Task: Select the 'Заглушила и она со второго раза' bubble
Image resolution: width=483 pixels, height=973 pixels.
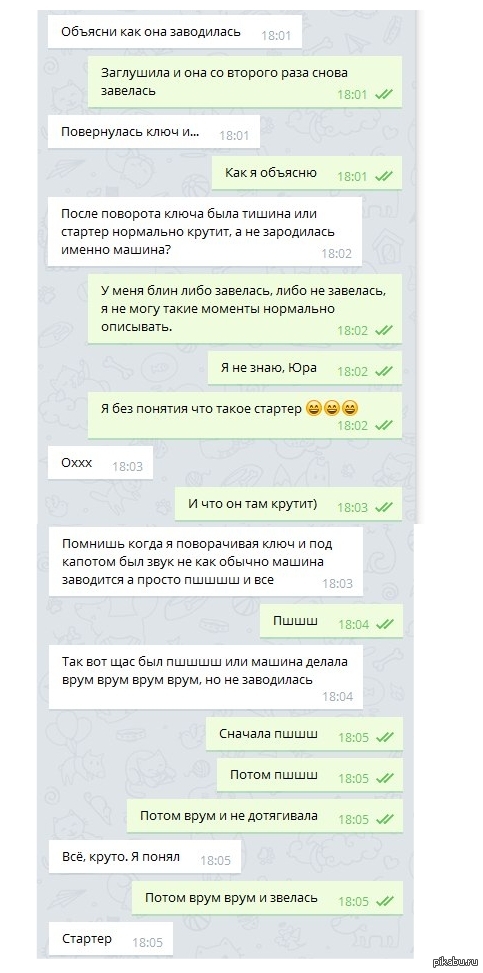Action: 245,83
